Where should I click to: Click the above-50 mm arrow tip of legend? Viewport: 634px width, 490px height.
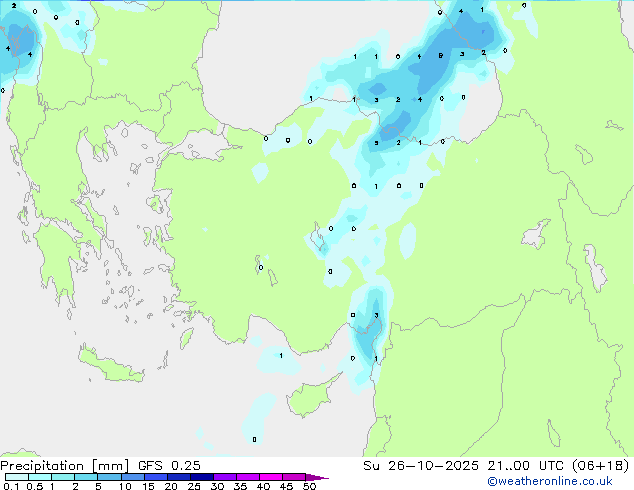(x=317, y=477)
